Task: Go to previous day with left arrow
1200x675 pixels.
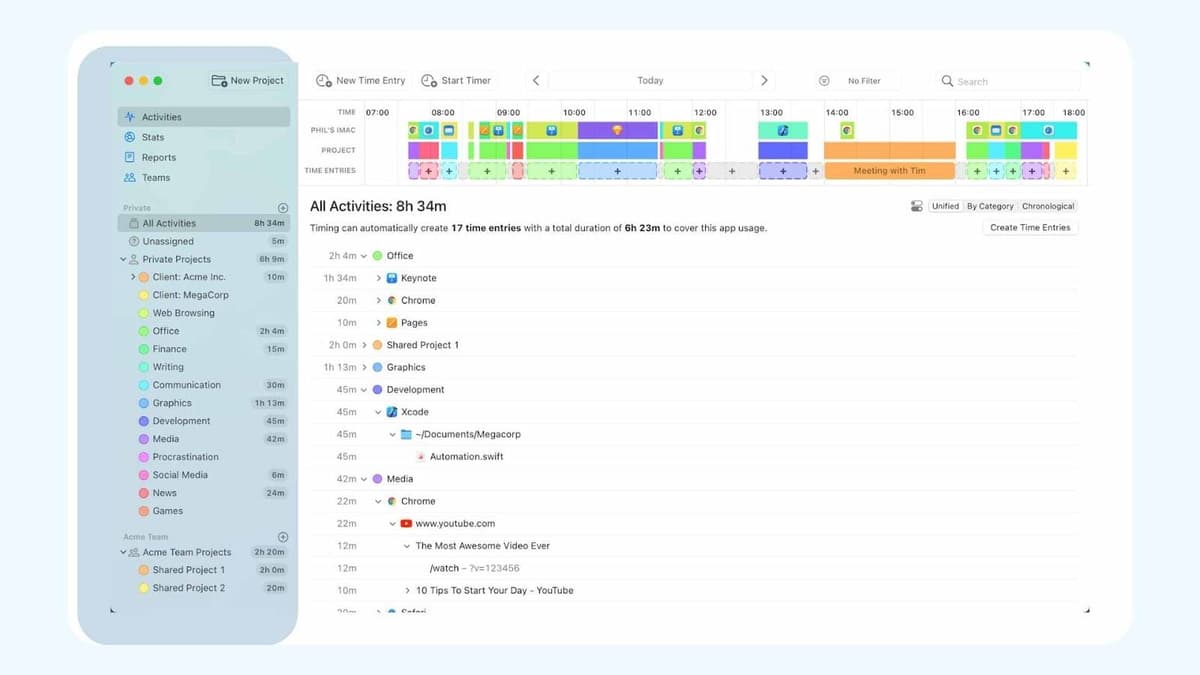Action: [x=536, y=81]
